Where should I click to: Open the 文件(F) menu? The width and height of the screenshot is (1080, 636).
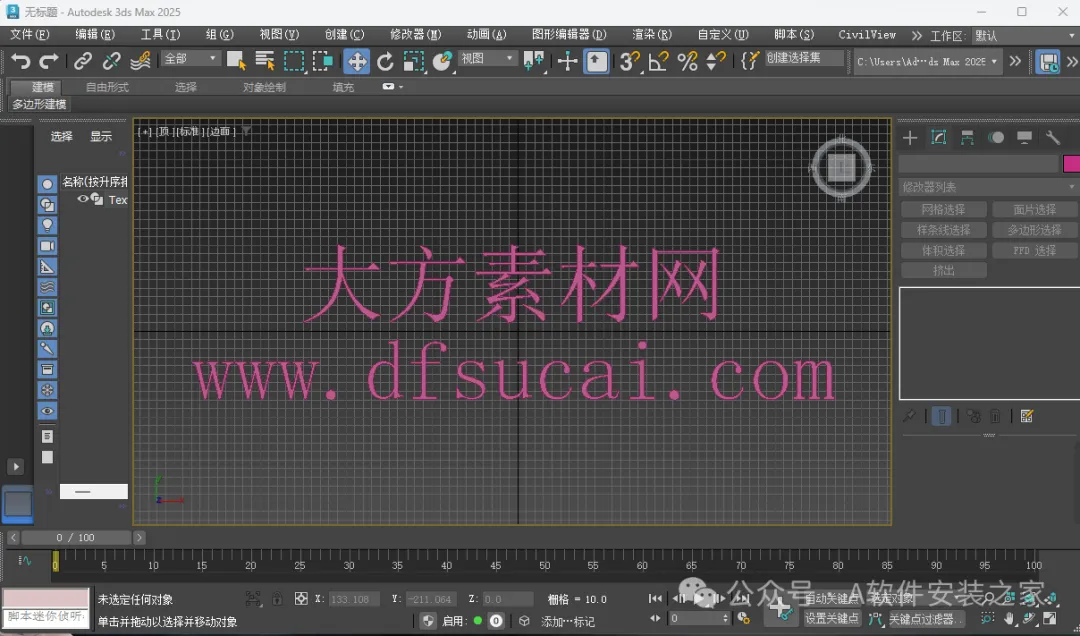coord(30,34)
